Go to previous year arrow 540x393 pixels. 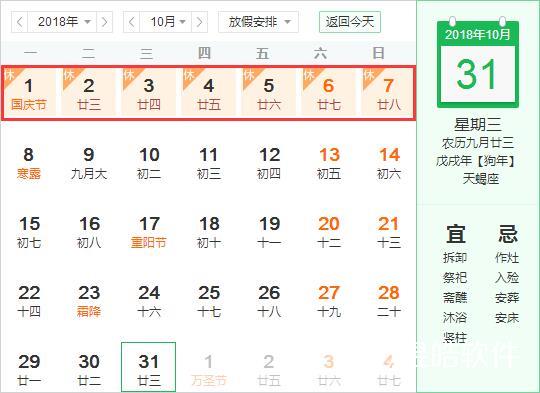click(20, 22)
